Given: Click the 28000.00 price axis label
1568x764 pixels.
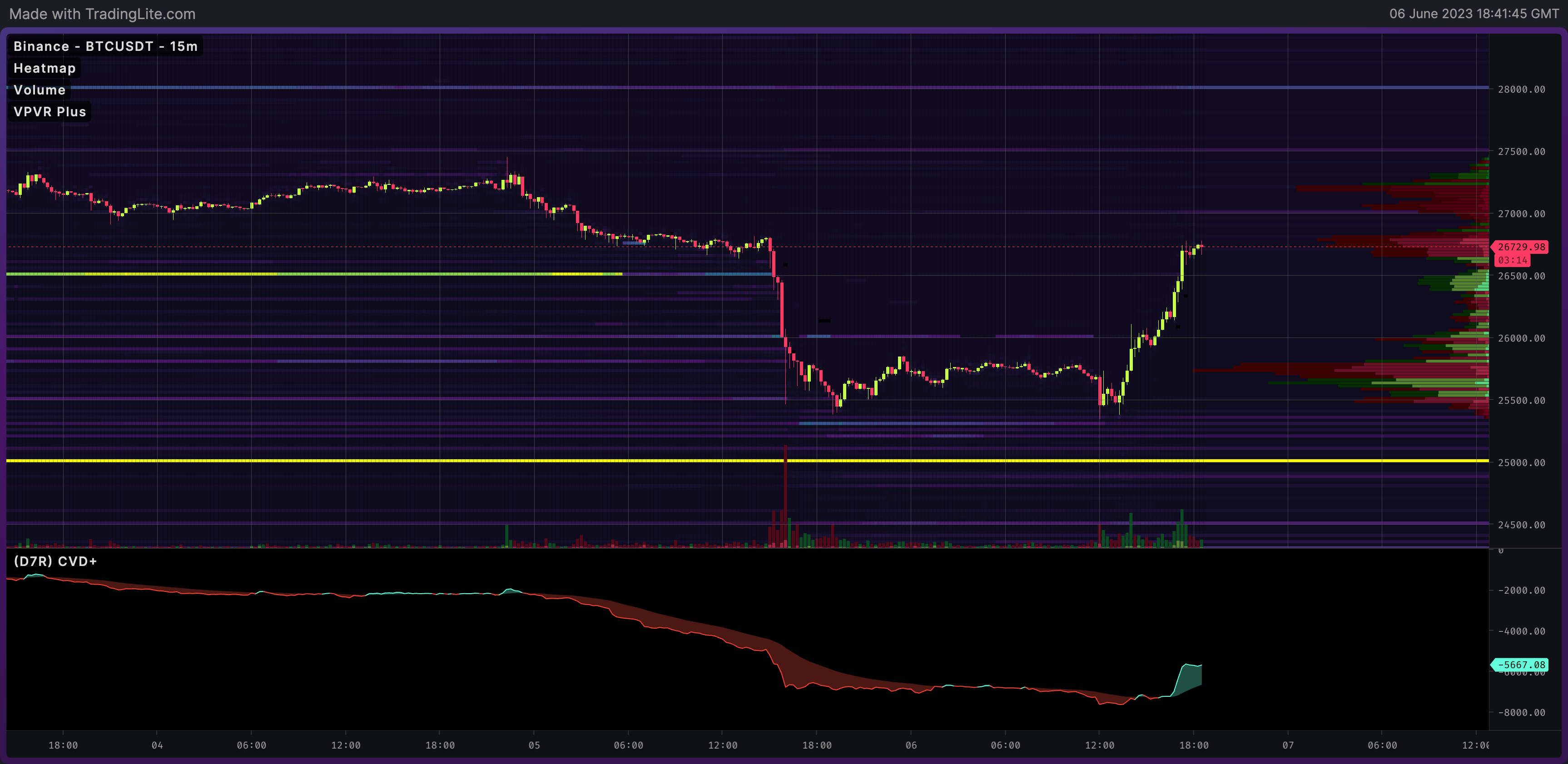Looking at the screenshot, I should [1521, 89].
